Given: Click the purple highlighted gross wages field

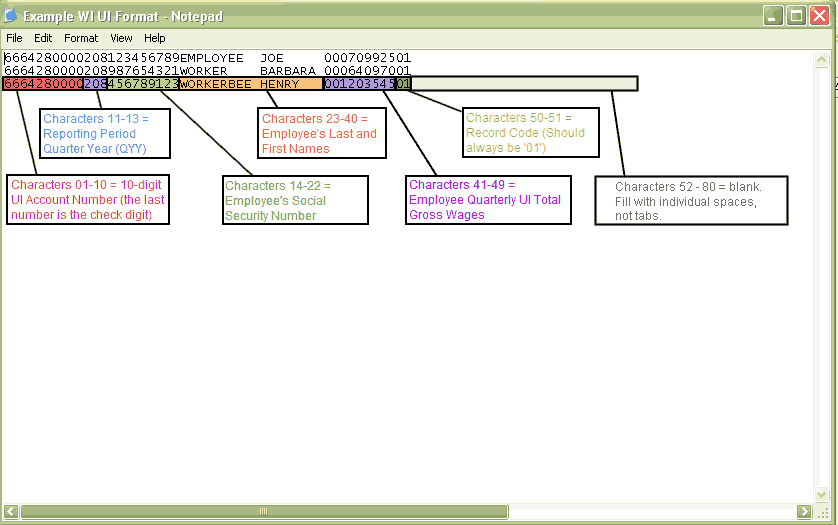Looking at the screenshot, I should pyautogui.click(x=358, y=84).
